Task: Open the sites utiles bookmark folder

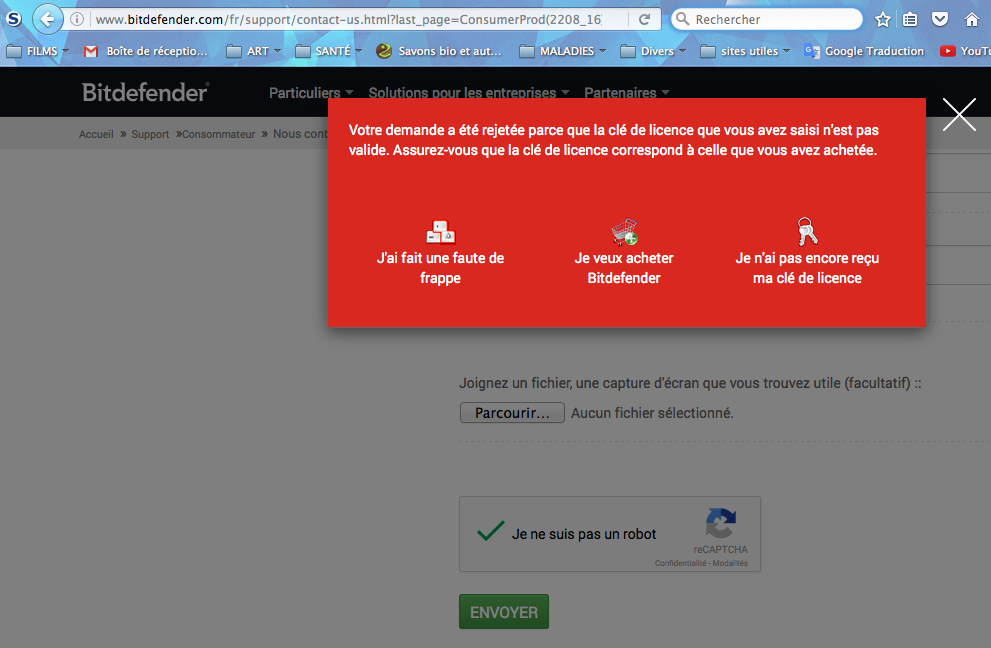Action: click(x=745, y=51)
